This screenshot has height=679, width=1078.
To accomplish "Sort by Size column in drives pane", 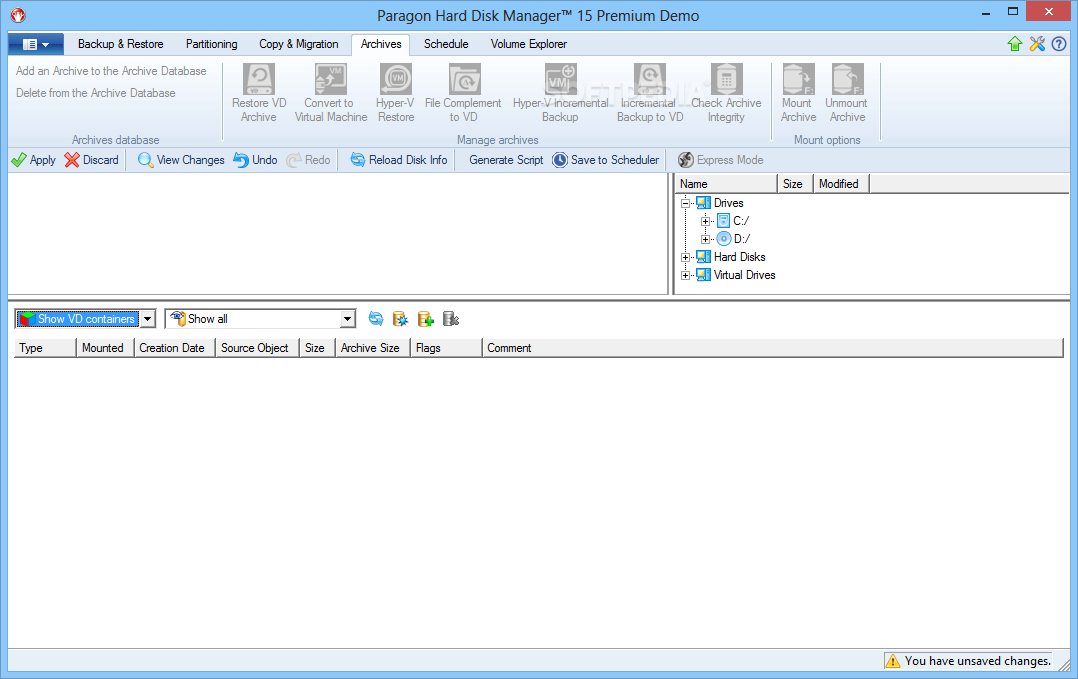I will coord(795,184).
